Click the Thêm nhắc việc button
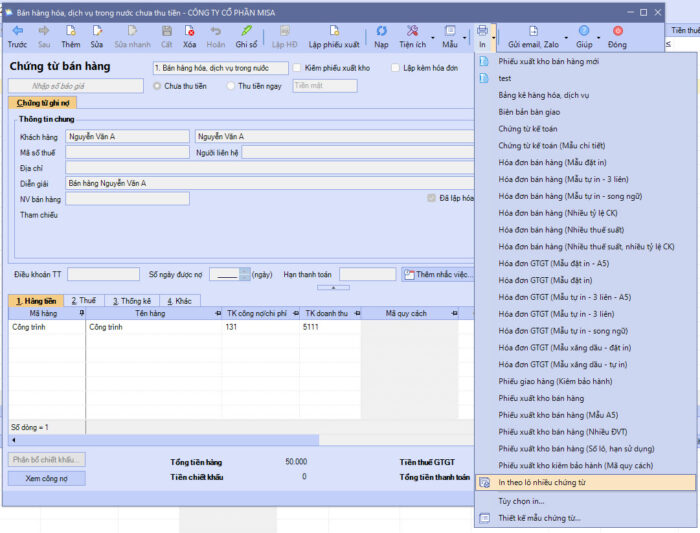The image size is (700, 533). coord(436,274)
